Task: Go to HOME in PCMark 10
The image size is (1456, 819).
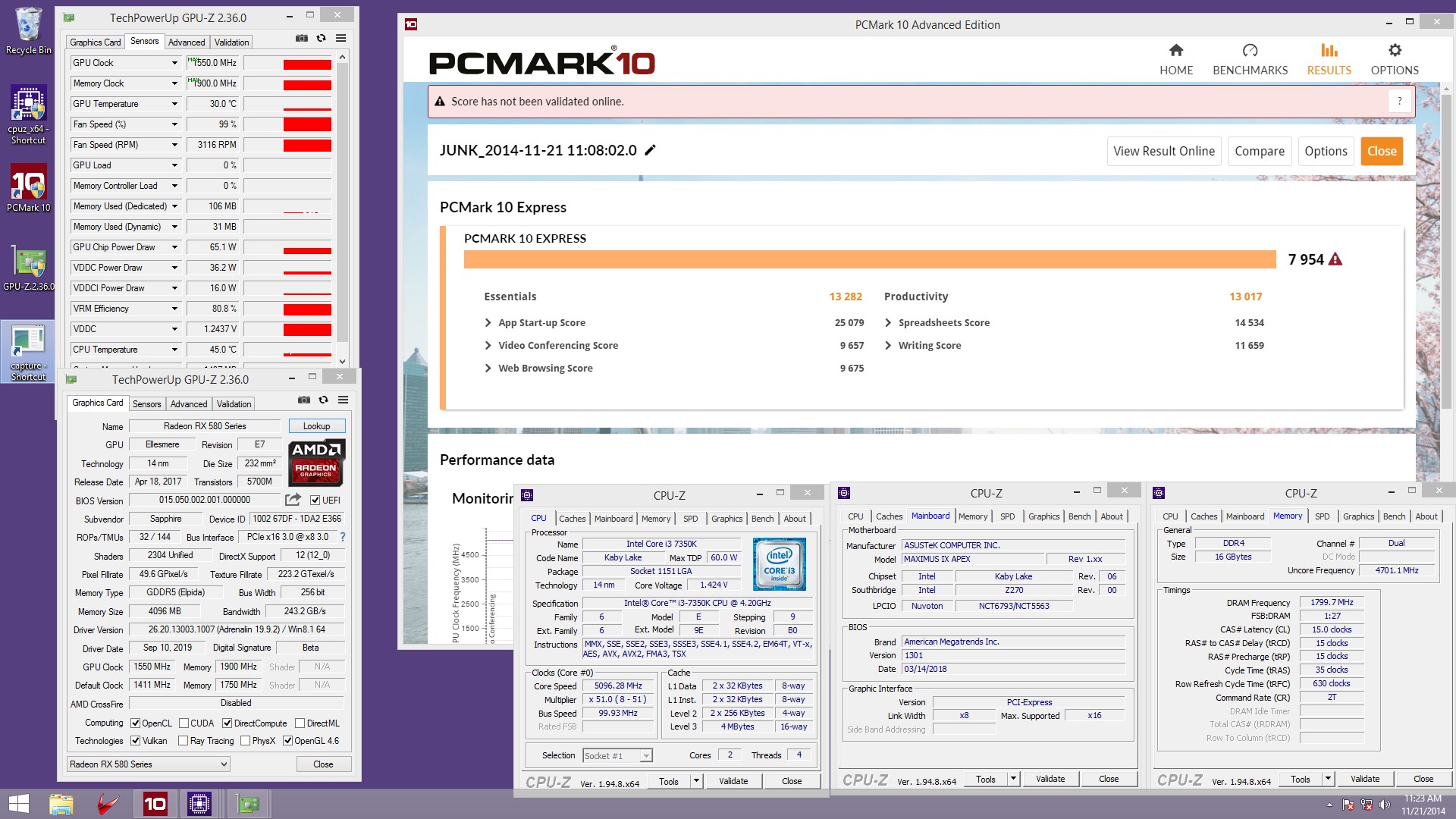Action: point(1176,59)
